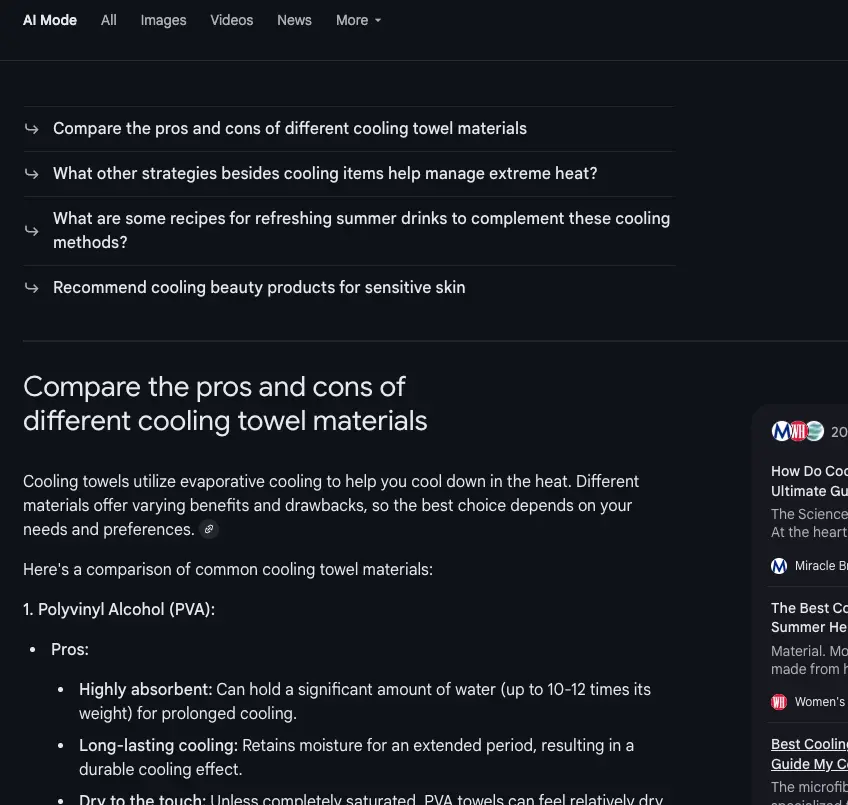Click the stacked source favicons cluster

(x=798, y=431)
